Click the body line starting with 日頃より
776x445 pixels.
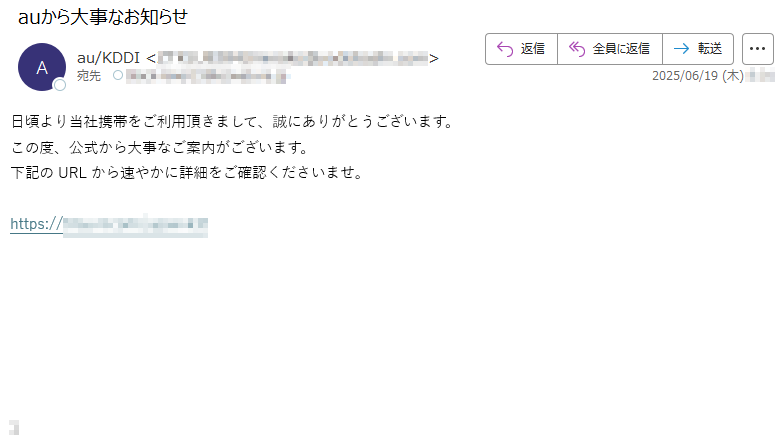(x=233, y=121)
